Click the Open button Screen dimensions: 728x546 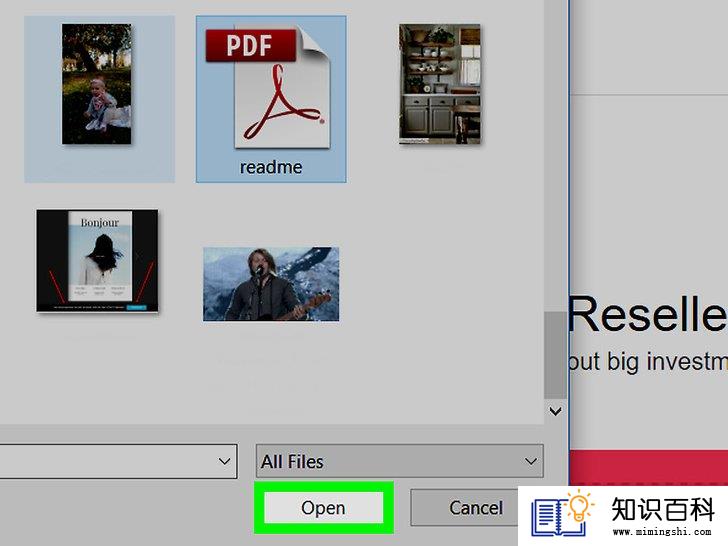tap(324, 507)
